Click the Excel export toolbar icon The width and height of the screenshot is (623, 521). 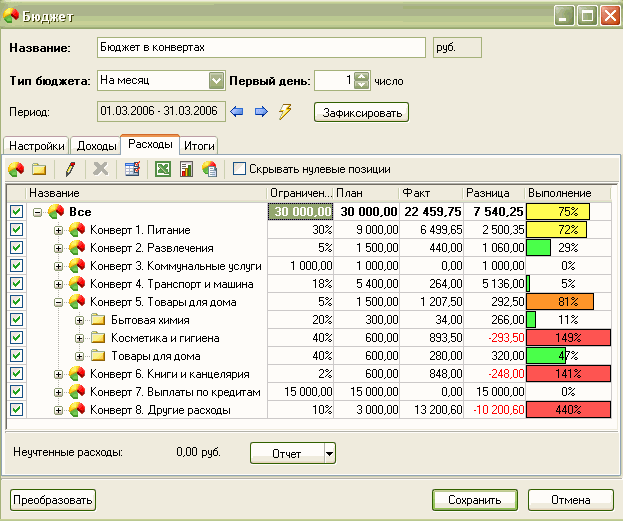click(163, 169)
